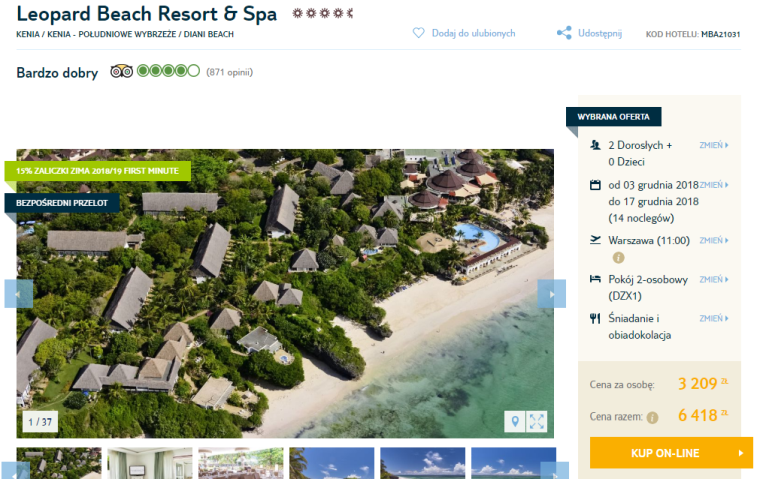760x479 pixels.
Task: Open TripAdvisor owl logo rating
Action: pos(122,72)
